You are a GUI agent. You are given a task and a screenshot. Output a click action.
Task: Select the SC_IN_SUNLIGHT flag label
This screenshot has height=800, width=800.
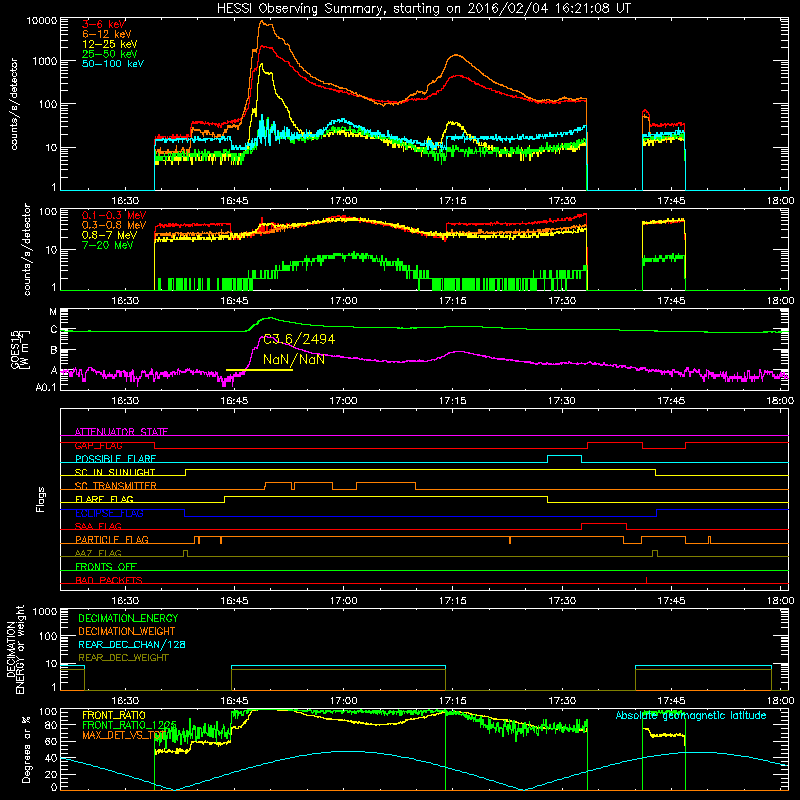click(x=115, y=472)
